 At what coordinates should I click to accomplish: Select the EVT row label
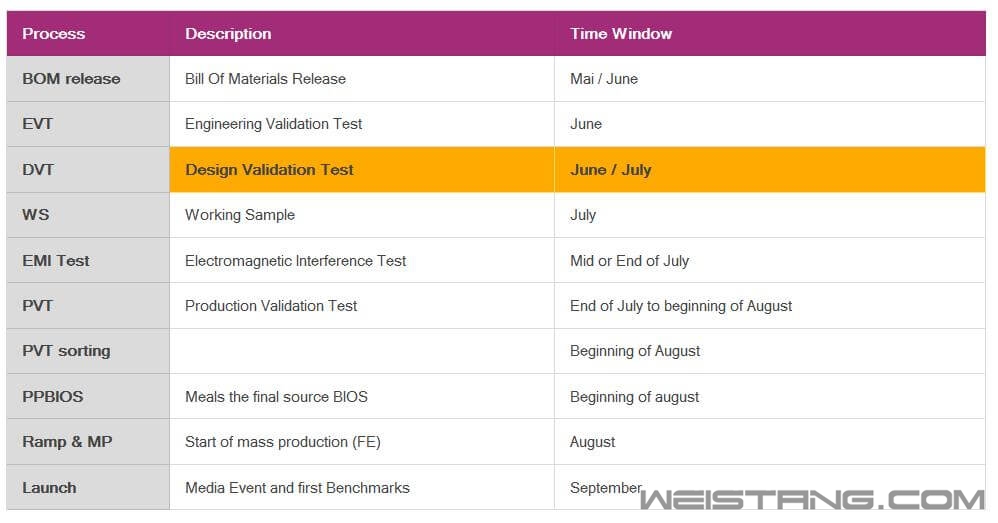(38, 124)
